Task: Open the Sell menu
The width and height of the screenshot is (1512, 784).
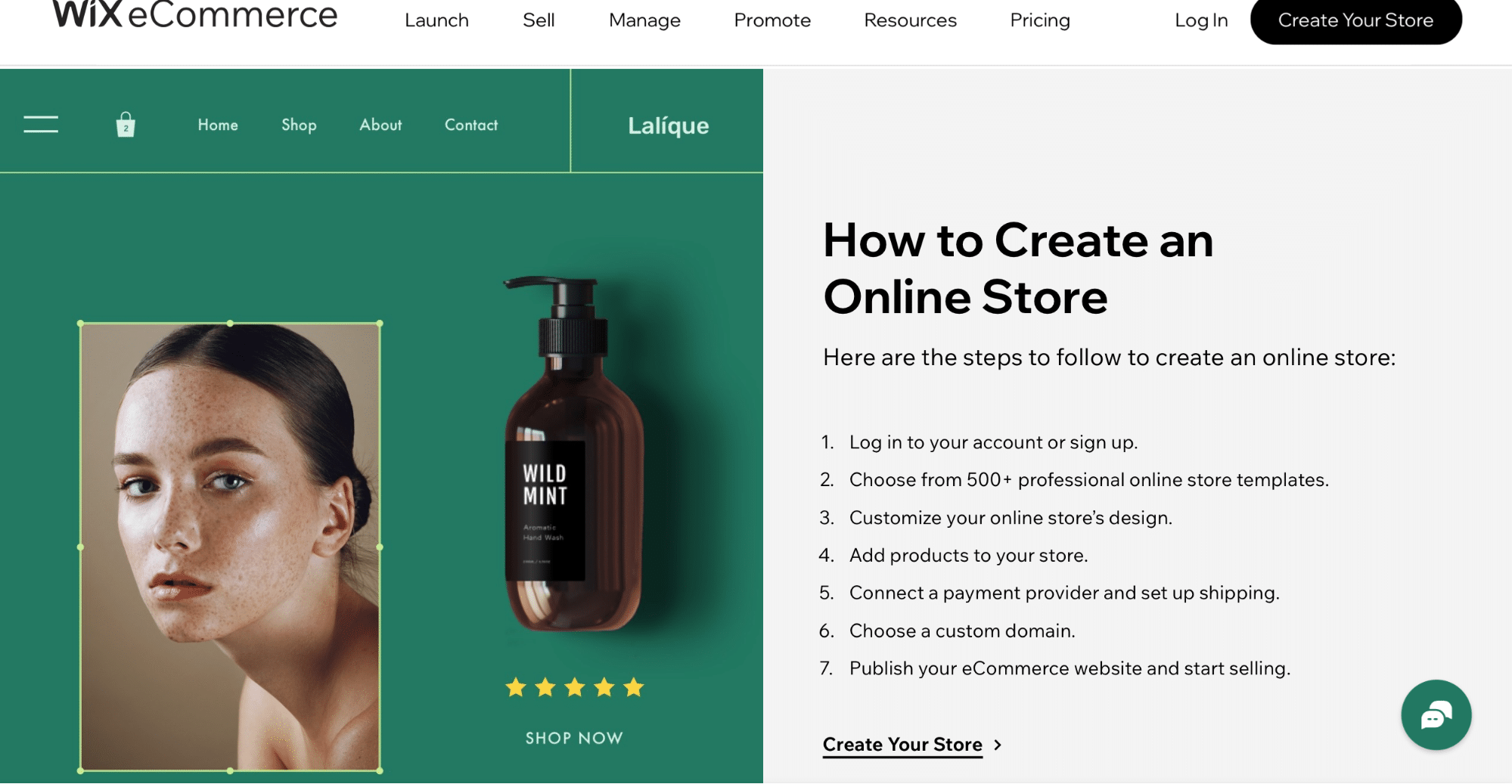Action: click(x=539, y=20)
